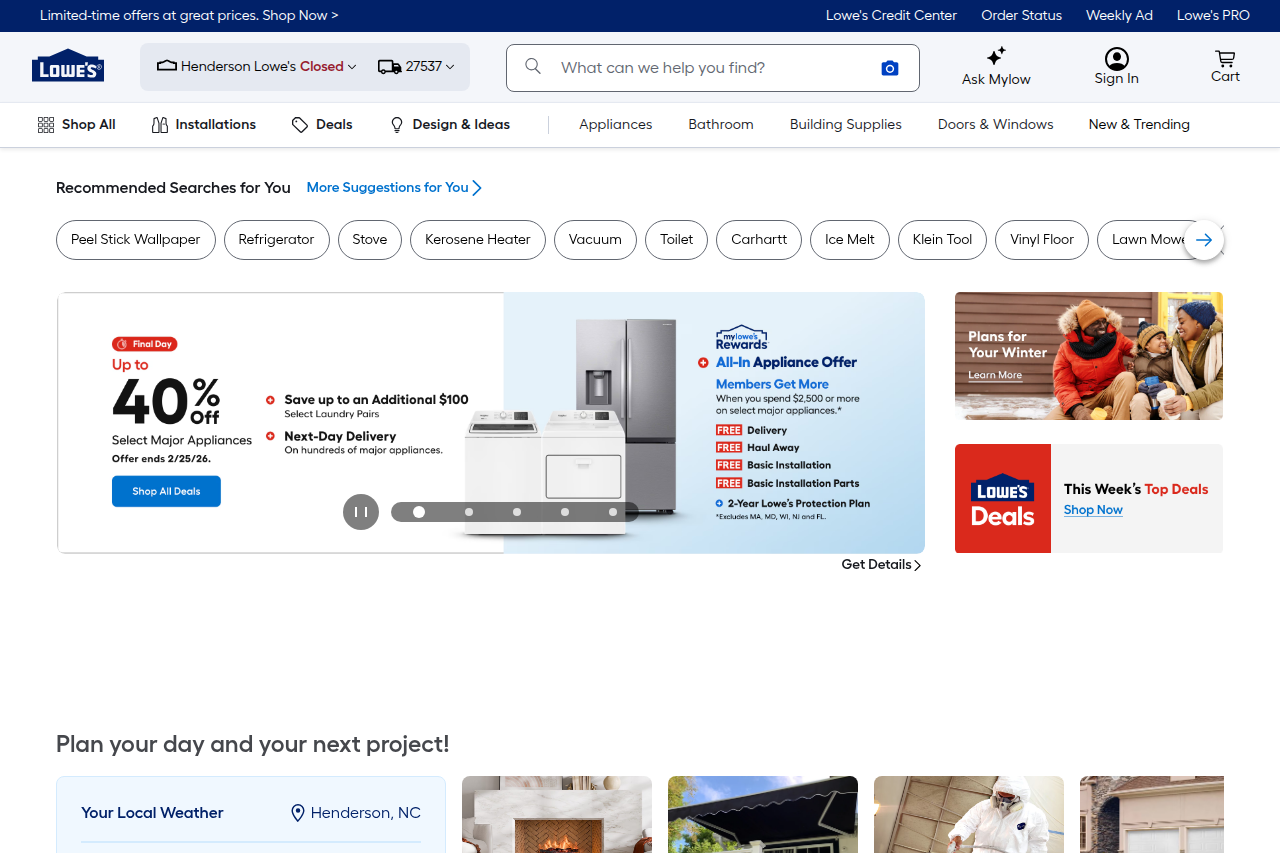Go to the Weekly Ad menu item
Screen dimensions: 1280x853
pyautogui.click(x=1119, y=15)
